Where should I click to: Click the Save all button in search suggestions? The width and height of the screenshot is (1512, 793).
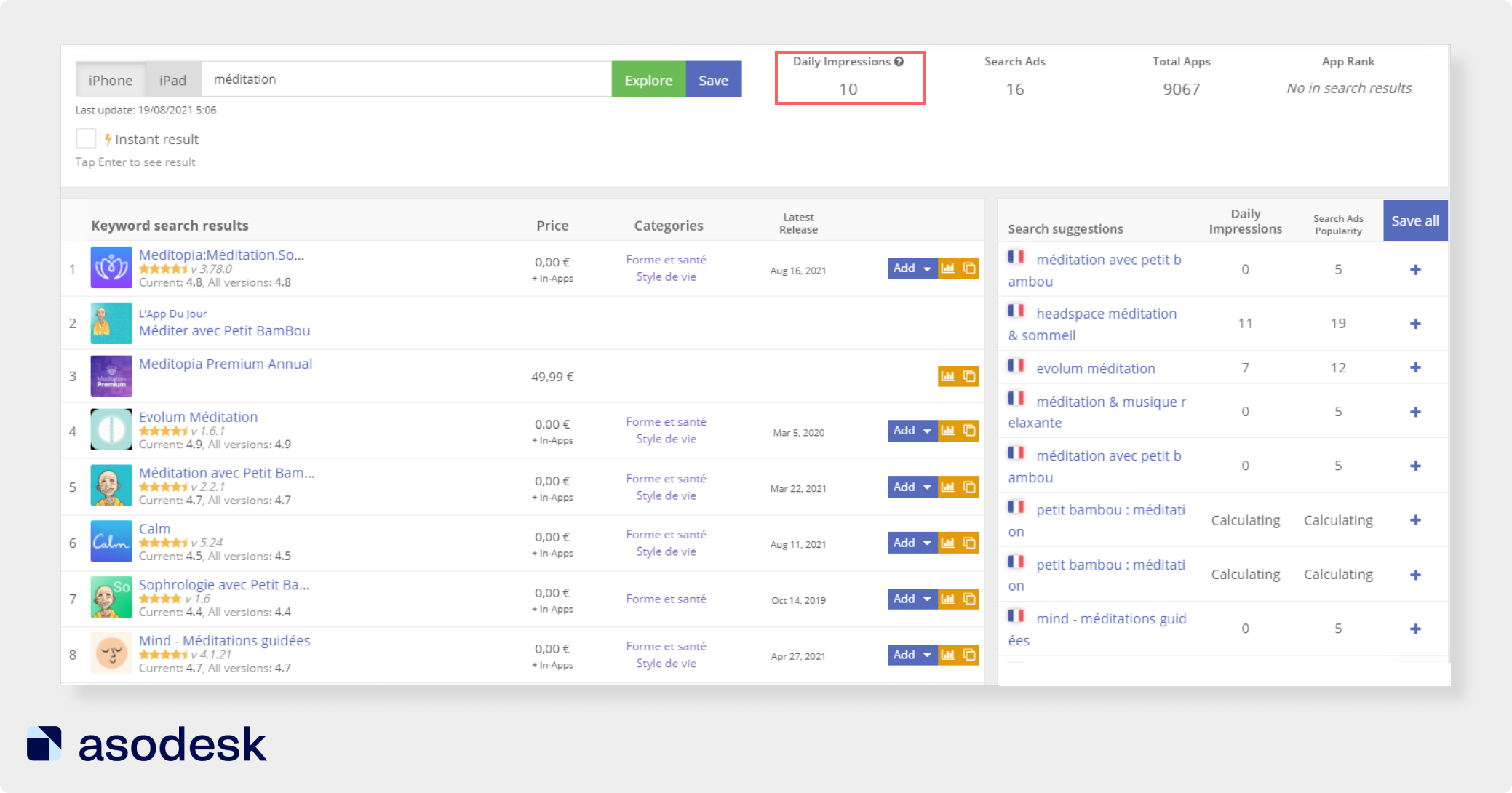click(1414, 221)
